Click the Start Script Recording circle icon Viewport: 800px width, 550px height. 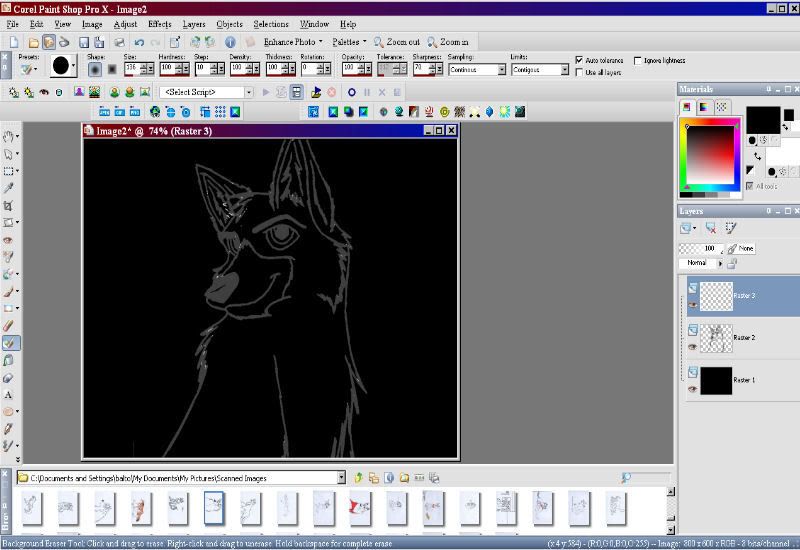[352, 92]
